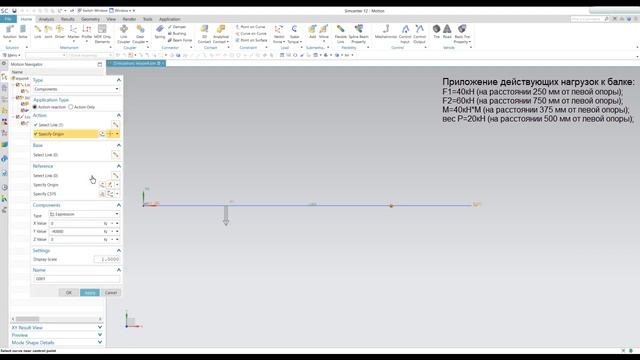Select the Spring connector tool
This screenshot has height=360, width=640.
click(160, 32)
